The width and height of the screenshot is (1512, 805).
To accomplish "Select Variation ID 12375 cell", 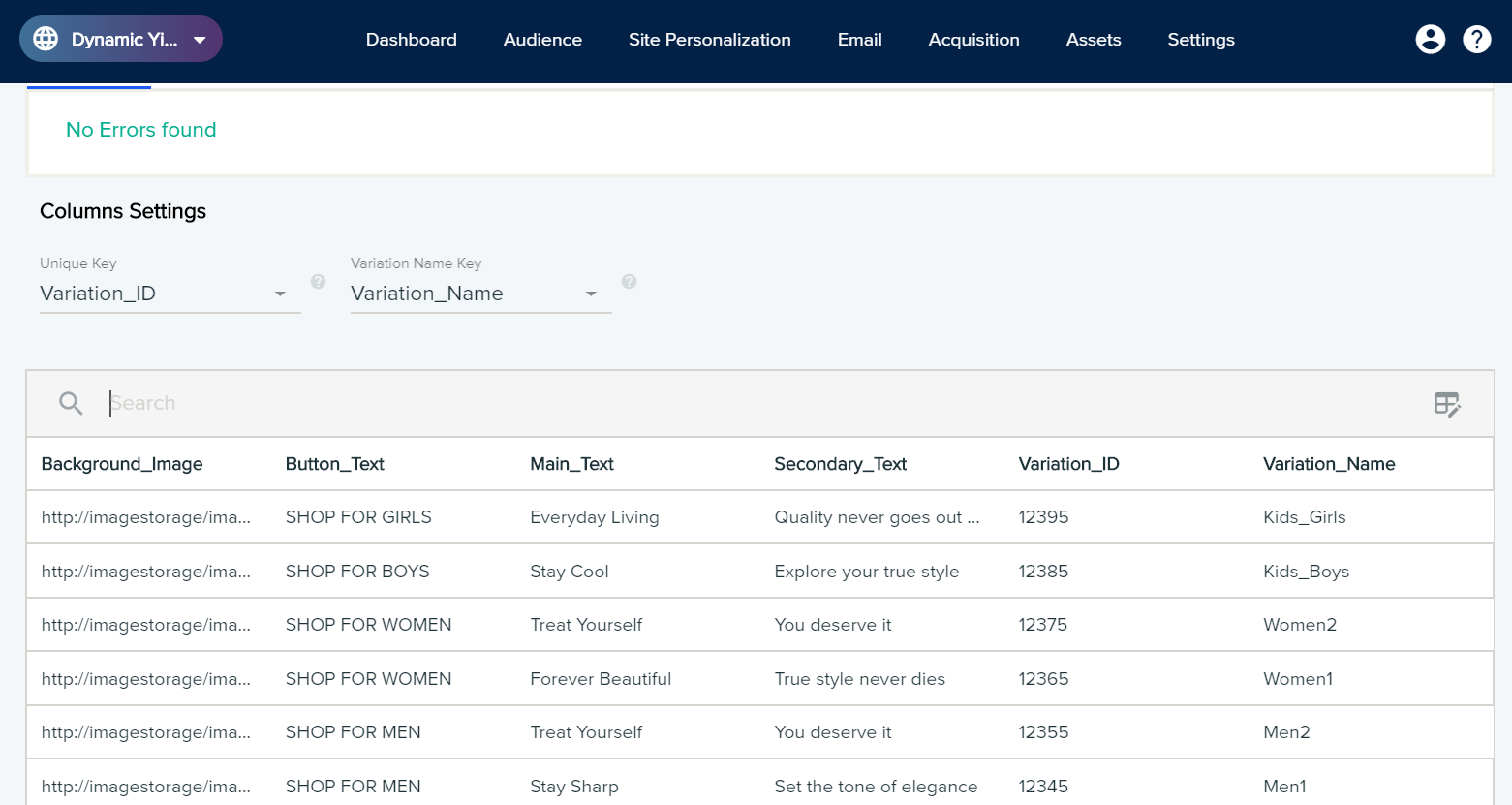I will click(x=1043, y=625).
